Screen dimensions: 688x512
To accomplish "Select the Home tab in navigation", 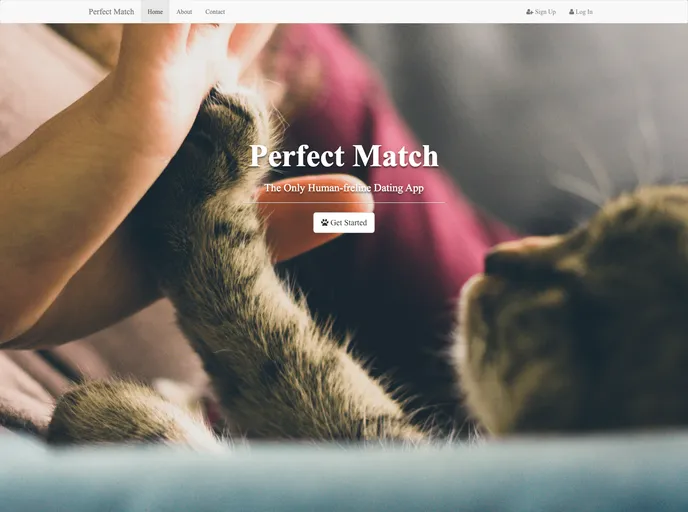I will (x=155, y=12).
